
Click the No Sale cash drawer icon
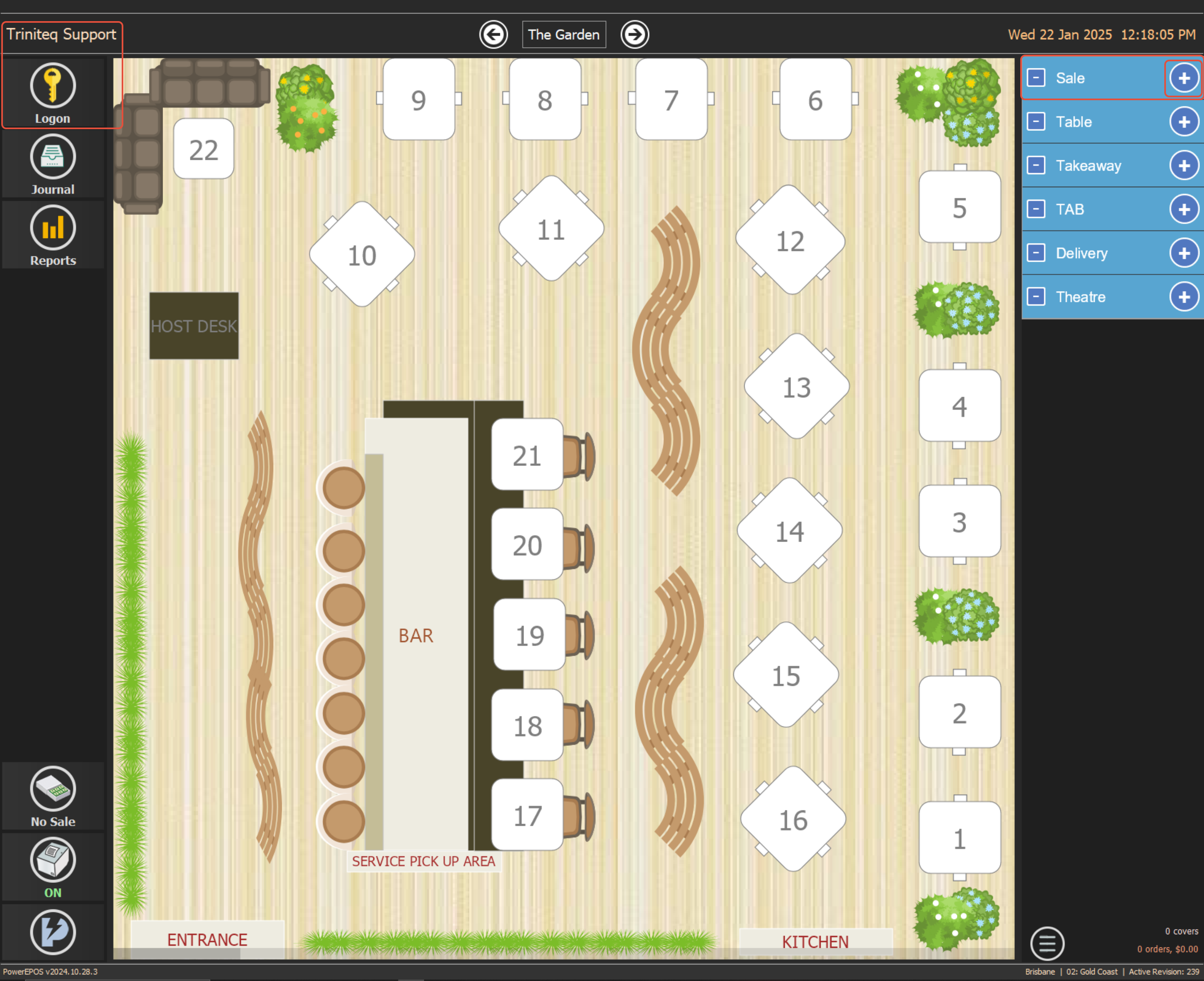(x=53, y=788)
